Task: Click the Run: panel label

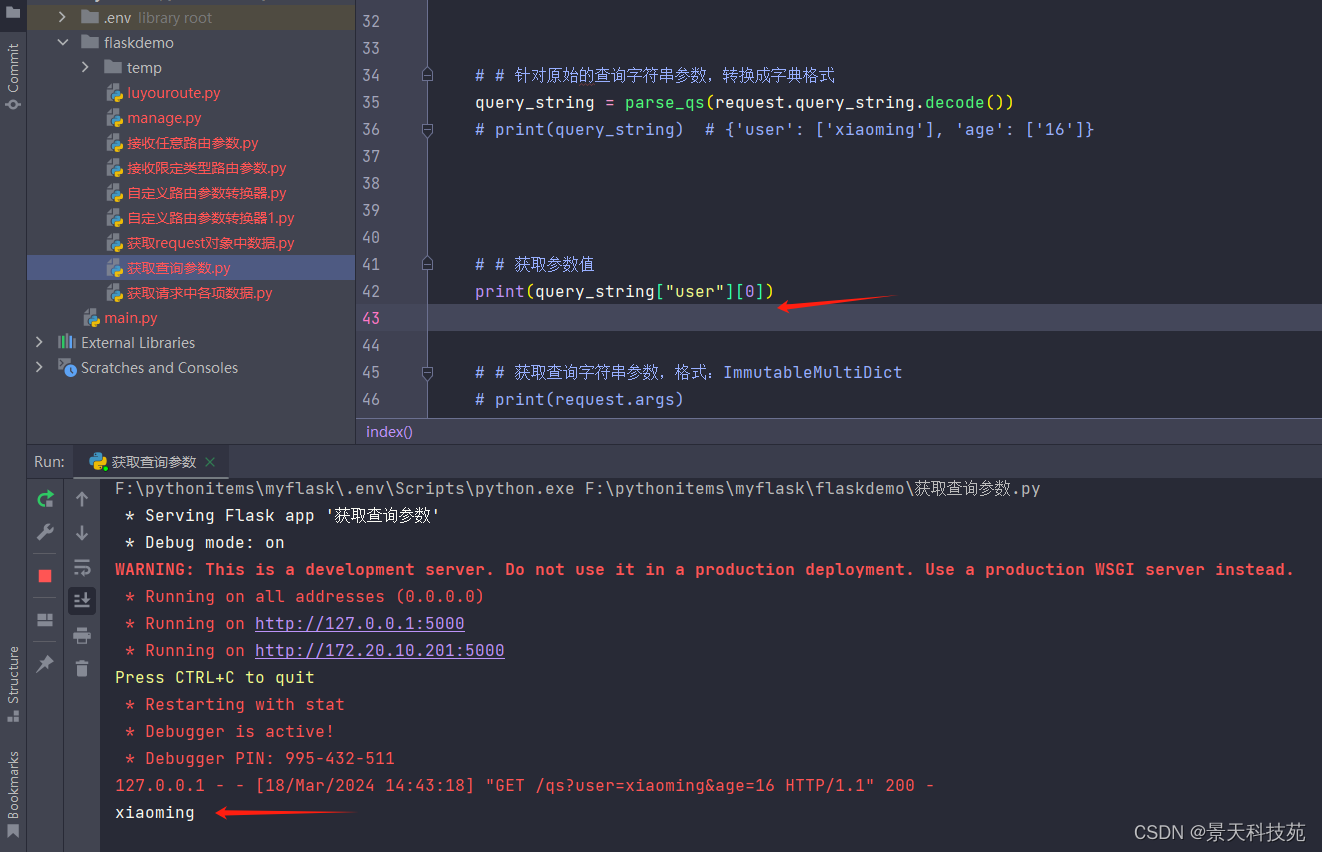Action: [49, 462]
